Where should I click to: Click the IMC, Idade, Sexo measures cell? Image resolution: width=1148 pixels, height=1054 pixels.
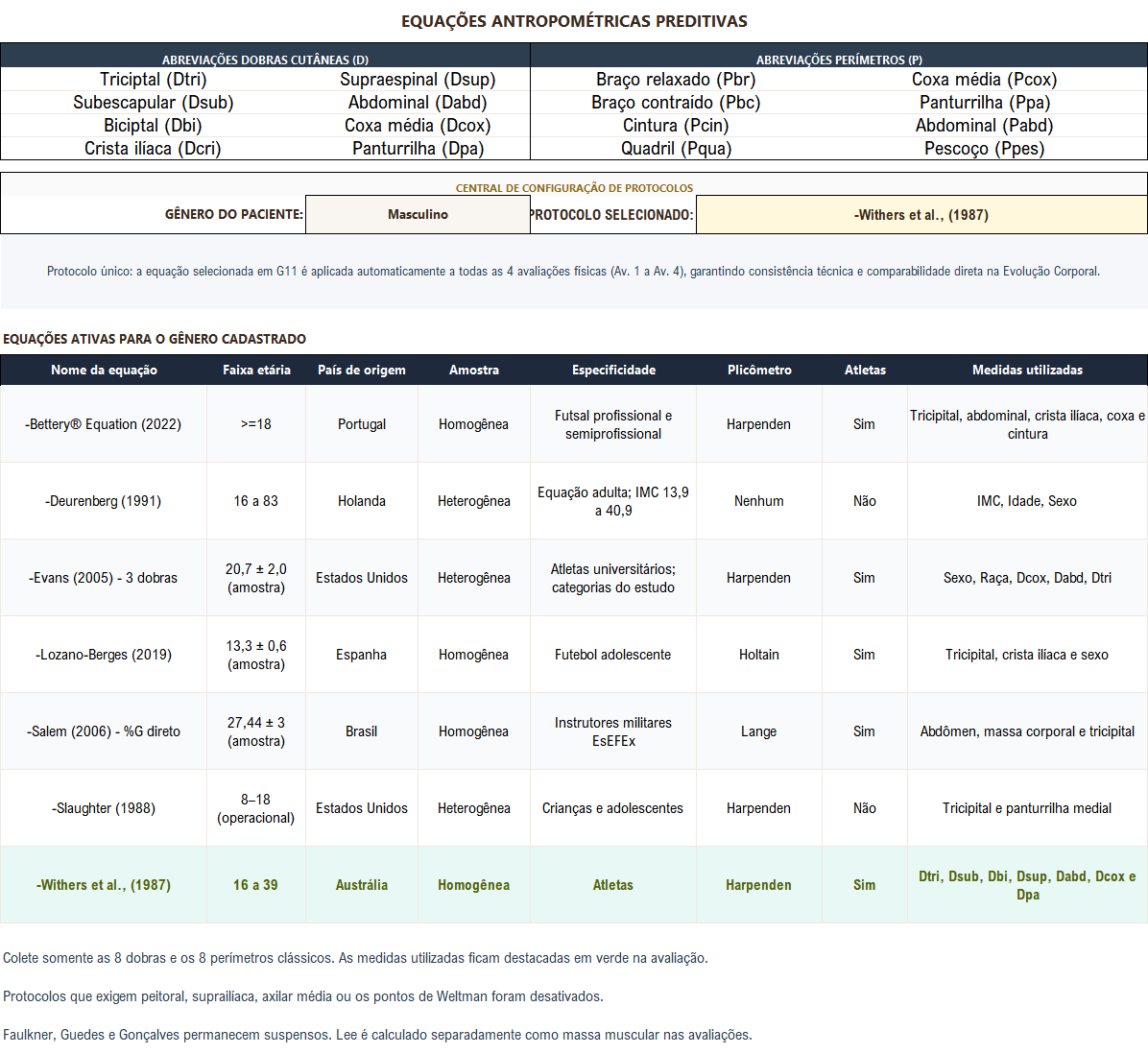(x=1027, y=501)
